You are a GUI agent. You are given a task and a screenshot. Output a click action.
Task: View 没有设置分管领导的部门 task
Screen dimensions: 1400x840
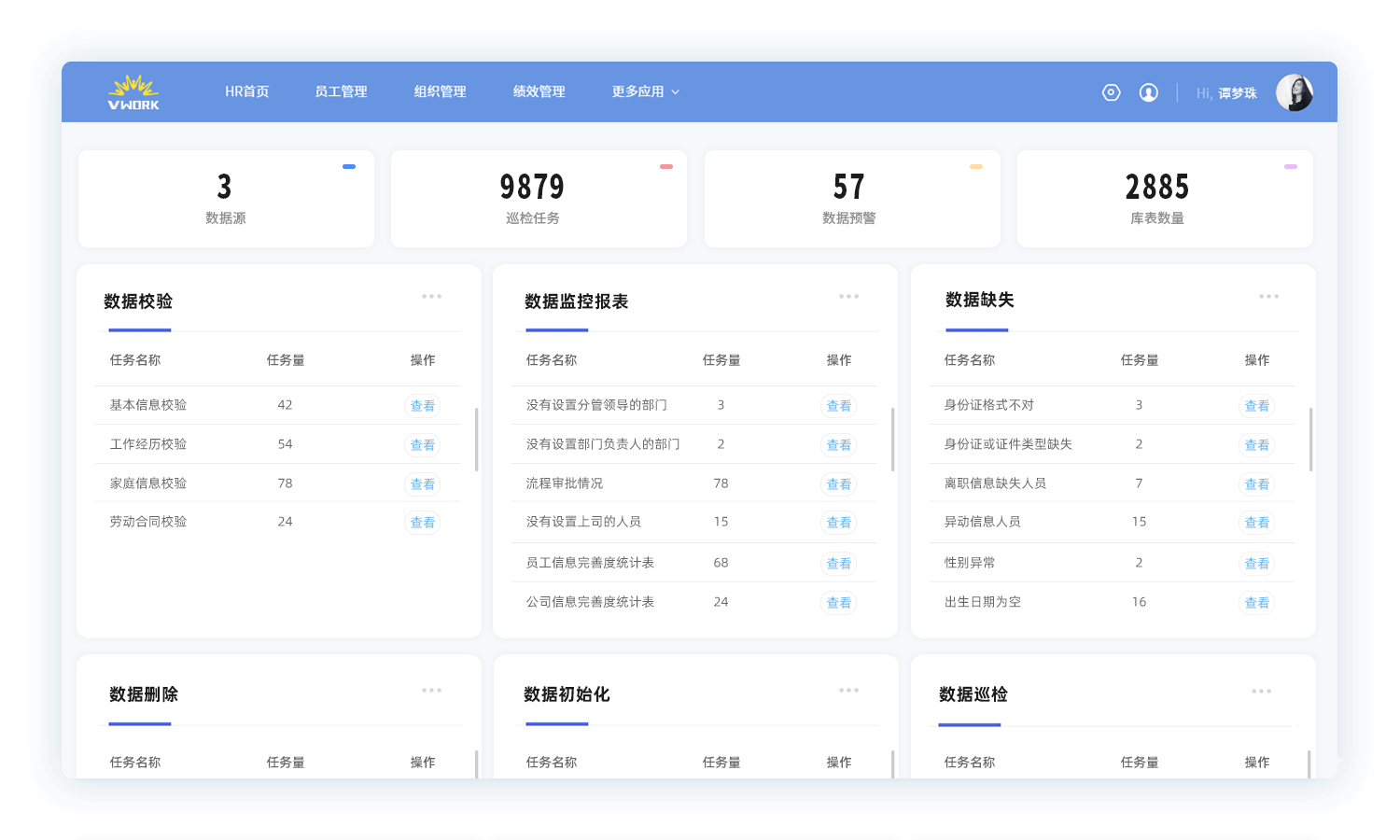(x=839, y=406)
